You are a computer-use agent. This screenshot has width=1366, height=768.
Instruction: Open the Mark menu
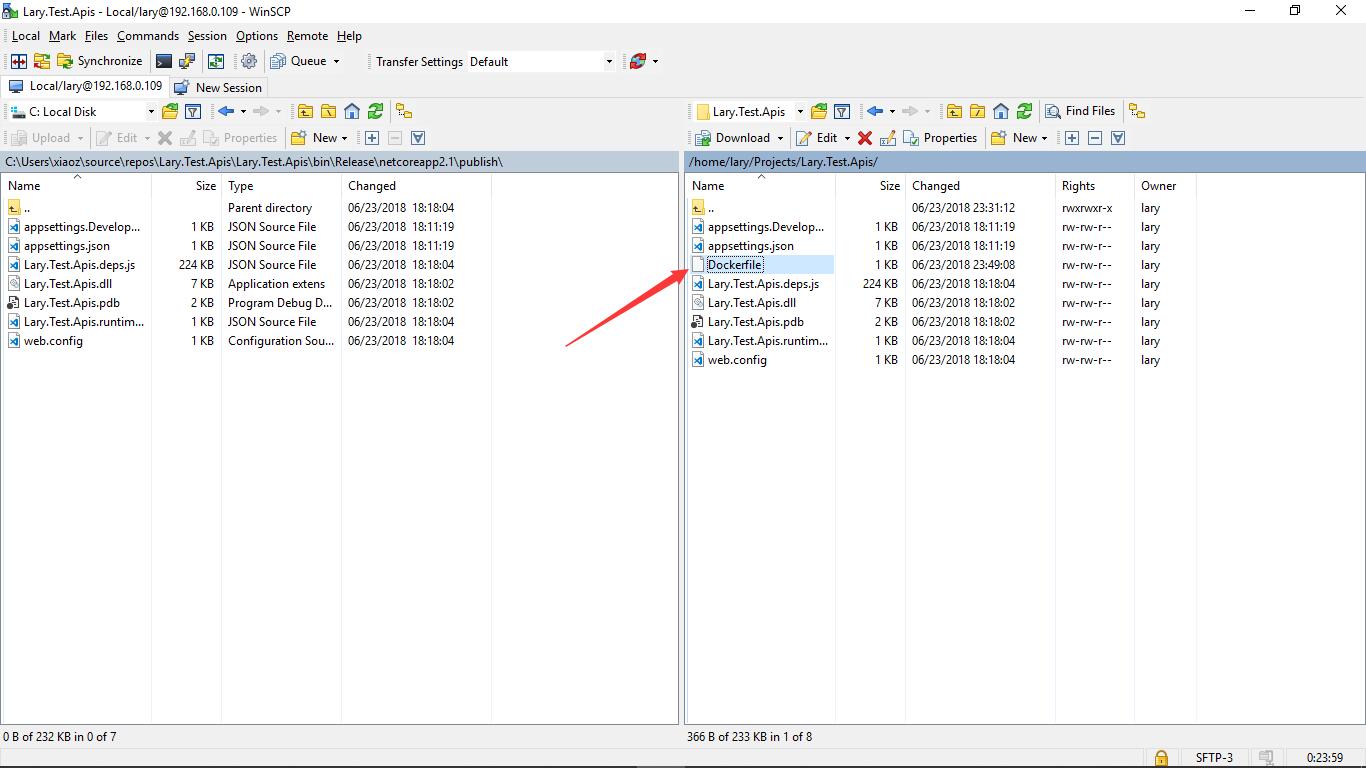62,36
